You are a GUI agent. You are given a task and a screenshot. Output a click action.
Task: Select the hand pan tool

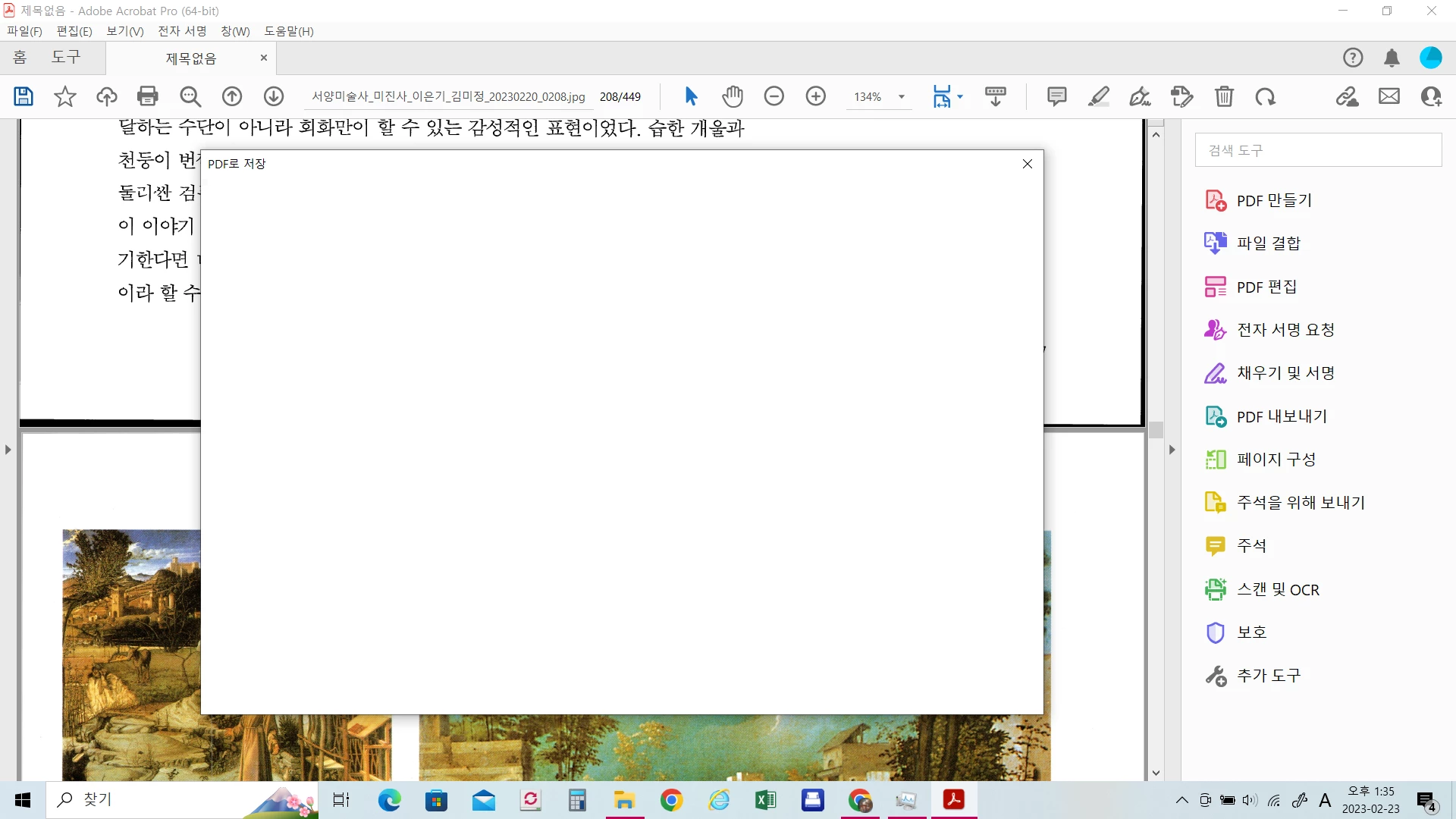(733, 96)
